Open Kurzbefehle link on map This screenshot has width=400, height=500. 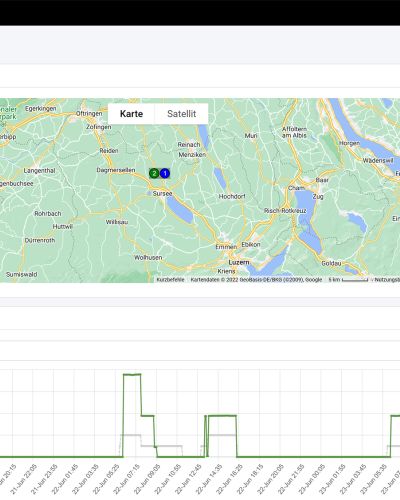click(x=170, y=280)
